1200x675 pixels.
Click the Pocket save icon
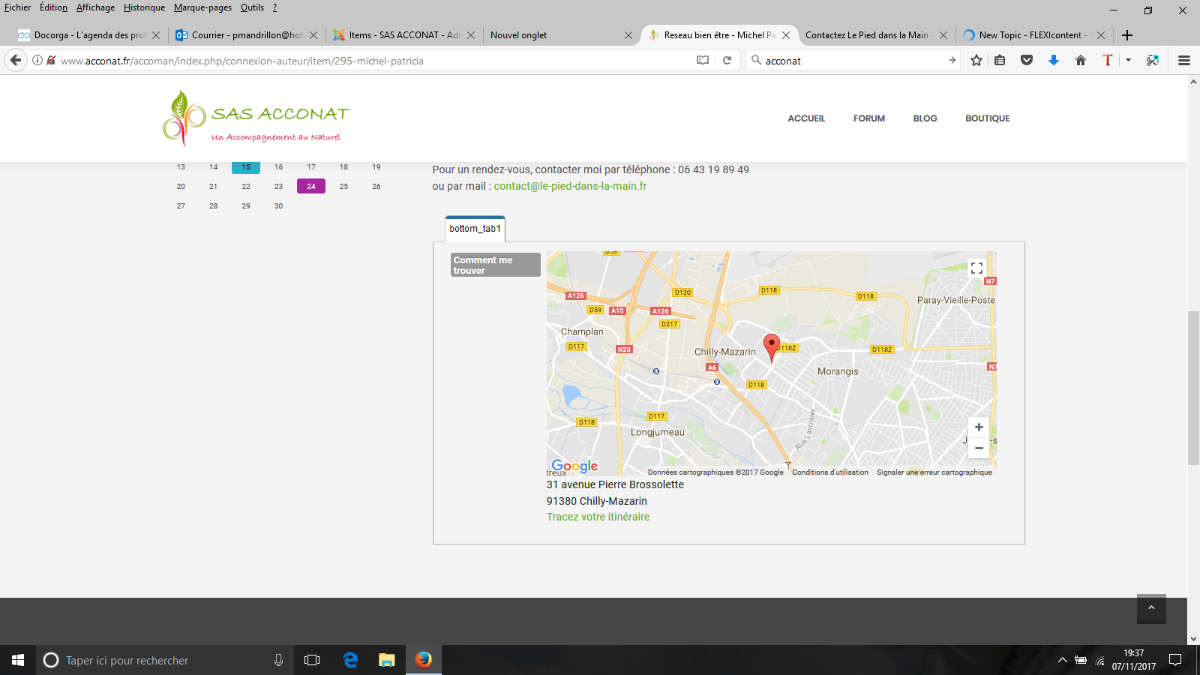1026,60
